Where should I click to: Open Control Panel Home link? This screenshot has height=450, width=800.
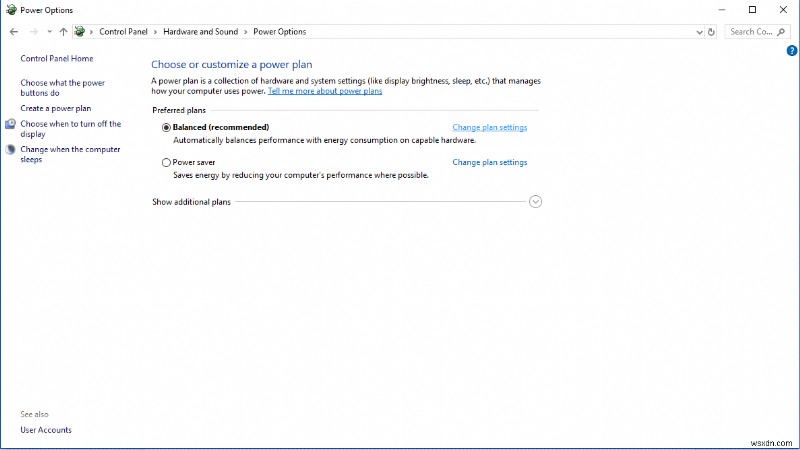(x=57, y=59)
